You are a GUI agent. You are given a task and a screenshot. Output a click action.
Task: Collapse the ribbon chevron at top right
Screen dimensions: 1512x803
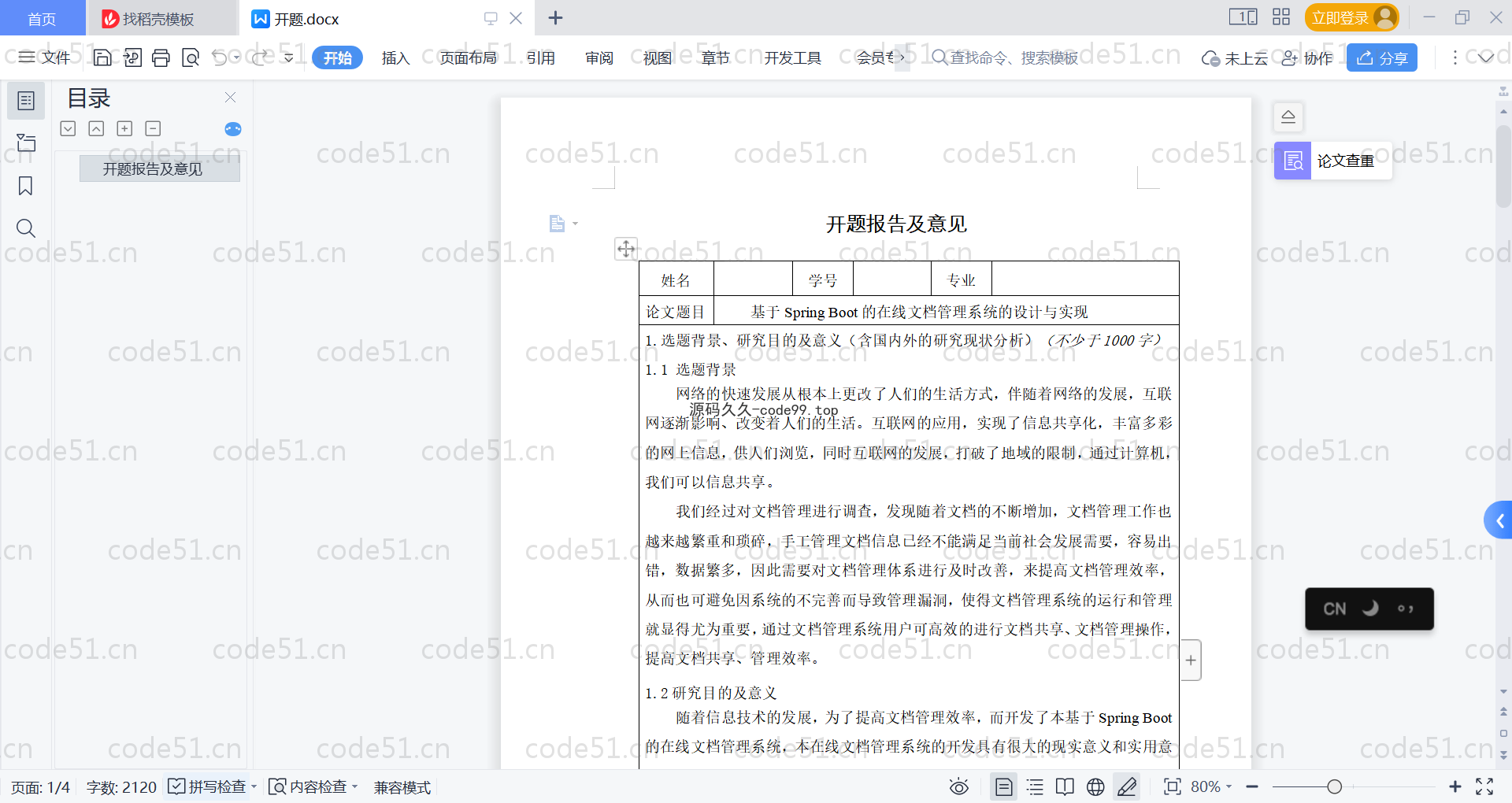click(x=1486, y=57)
